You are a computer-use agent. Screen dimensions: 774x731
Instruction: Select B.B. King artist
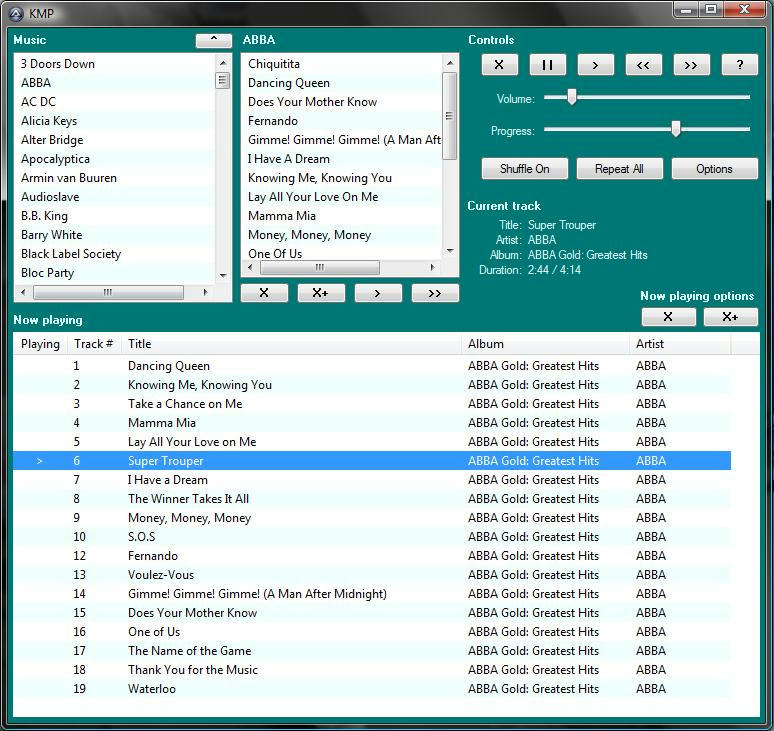click(x=115, y=216)
